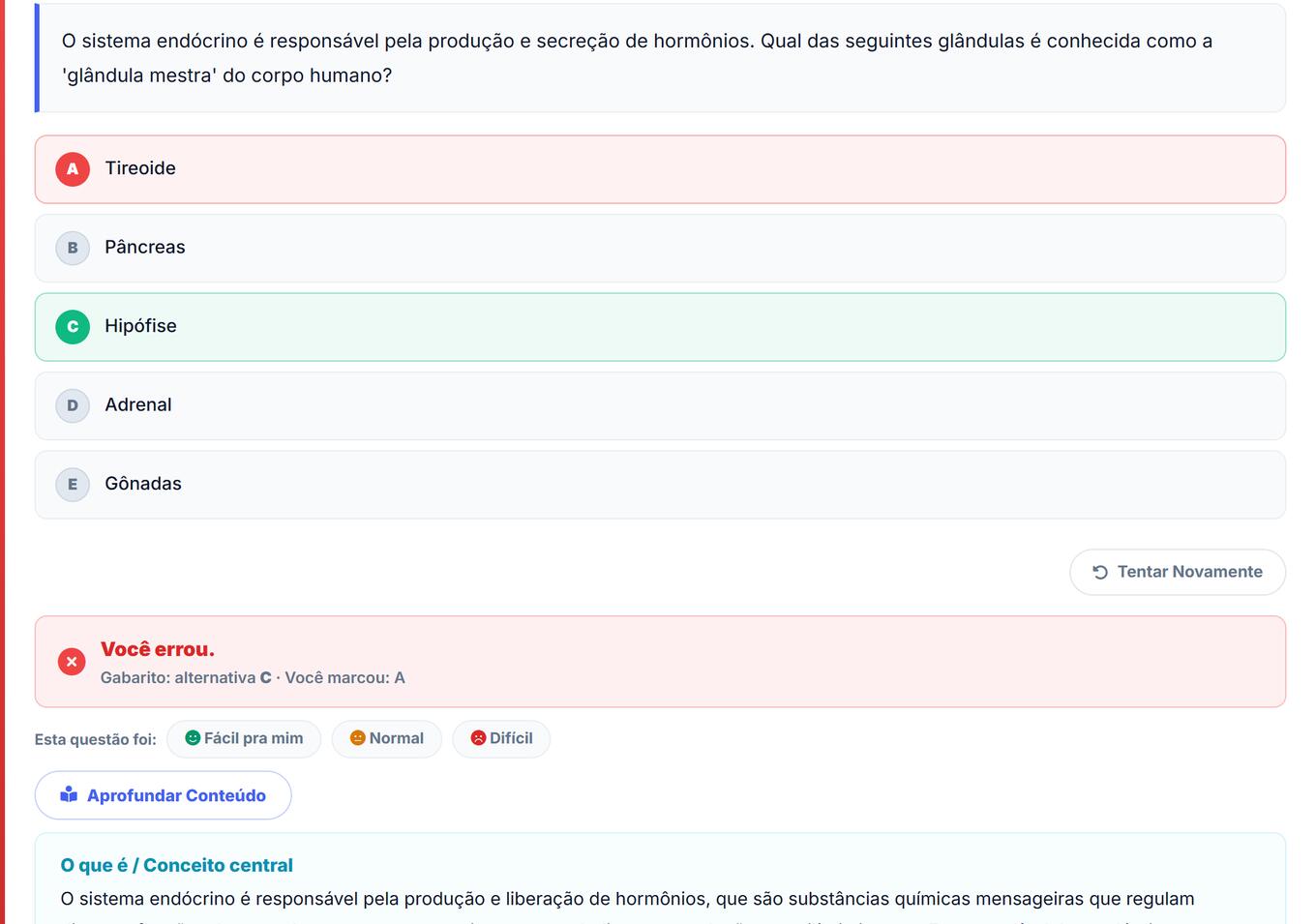Screen dimensions: 1316x924
Task: Click the retry arrow icon
Action: click(1100, 572)
